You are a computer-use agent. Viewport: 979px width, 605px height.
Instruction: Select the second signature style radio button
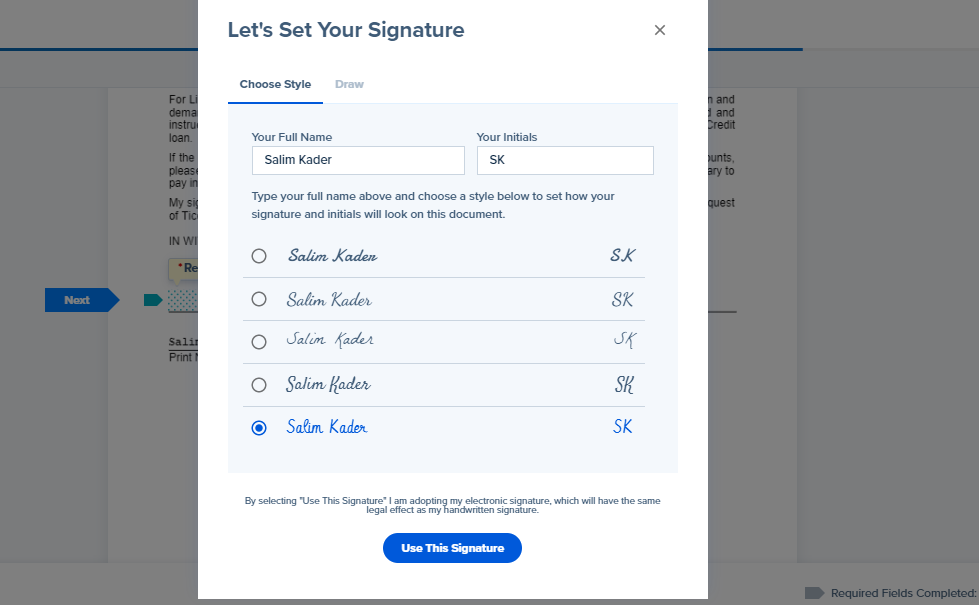coord(258,299)
